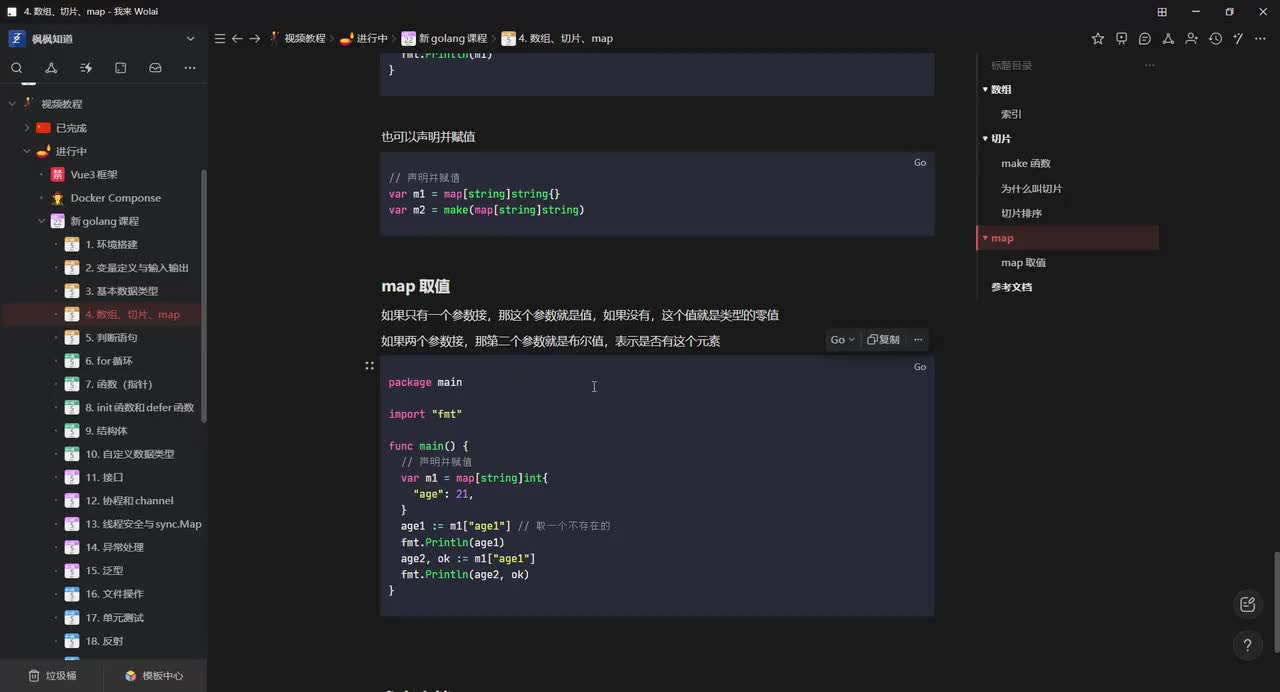The width and height of the screenshot is (1280, 692).
Task: Collapse the 进行中 tree node
Action: click(x=27, y=151)
